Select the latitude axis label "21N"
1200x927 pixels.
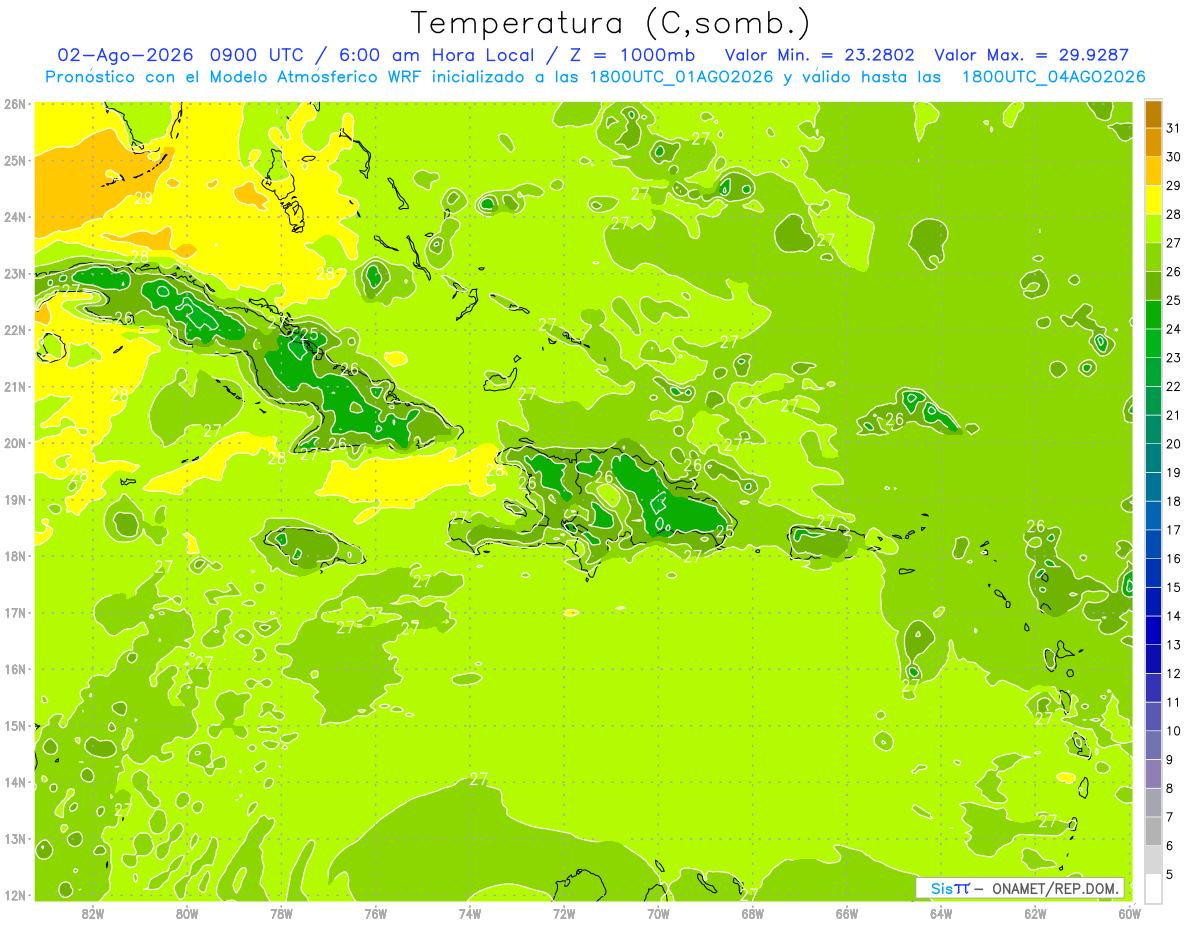tap(15, 386)
